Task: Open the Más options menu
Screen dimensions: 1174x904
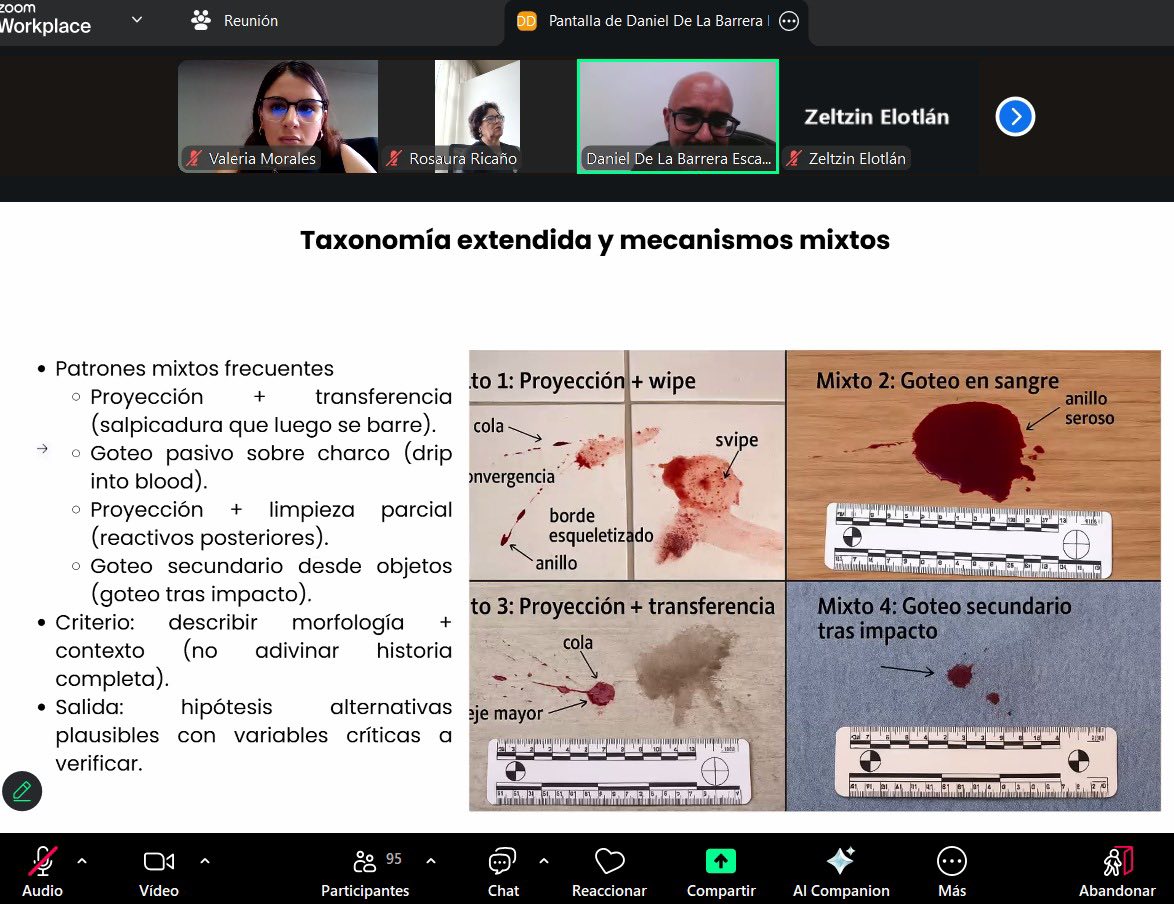Action: [x=951, y=870]
